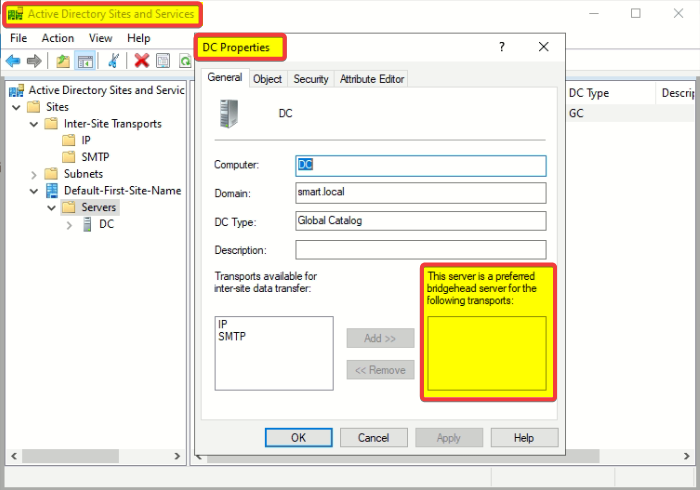Click the Cut toolbar icon

[x=113, y=61]
